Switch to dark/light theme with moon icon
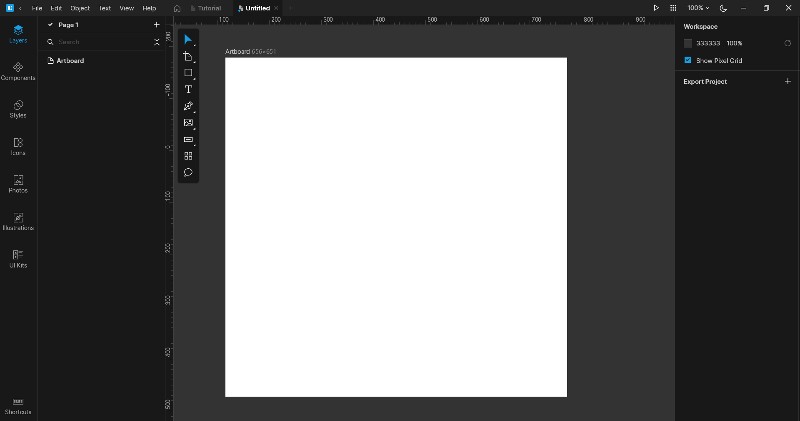The image size is (800, 421). pyautogui.click(x=723, y=8)
